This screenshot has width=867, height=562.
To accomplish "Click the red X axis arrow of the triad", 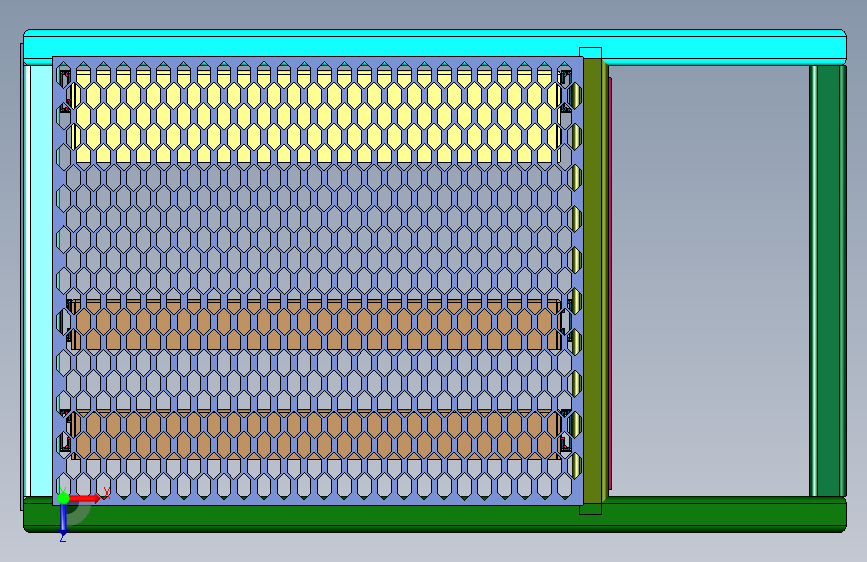I will coord(84,498).
